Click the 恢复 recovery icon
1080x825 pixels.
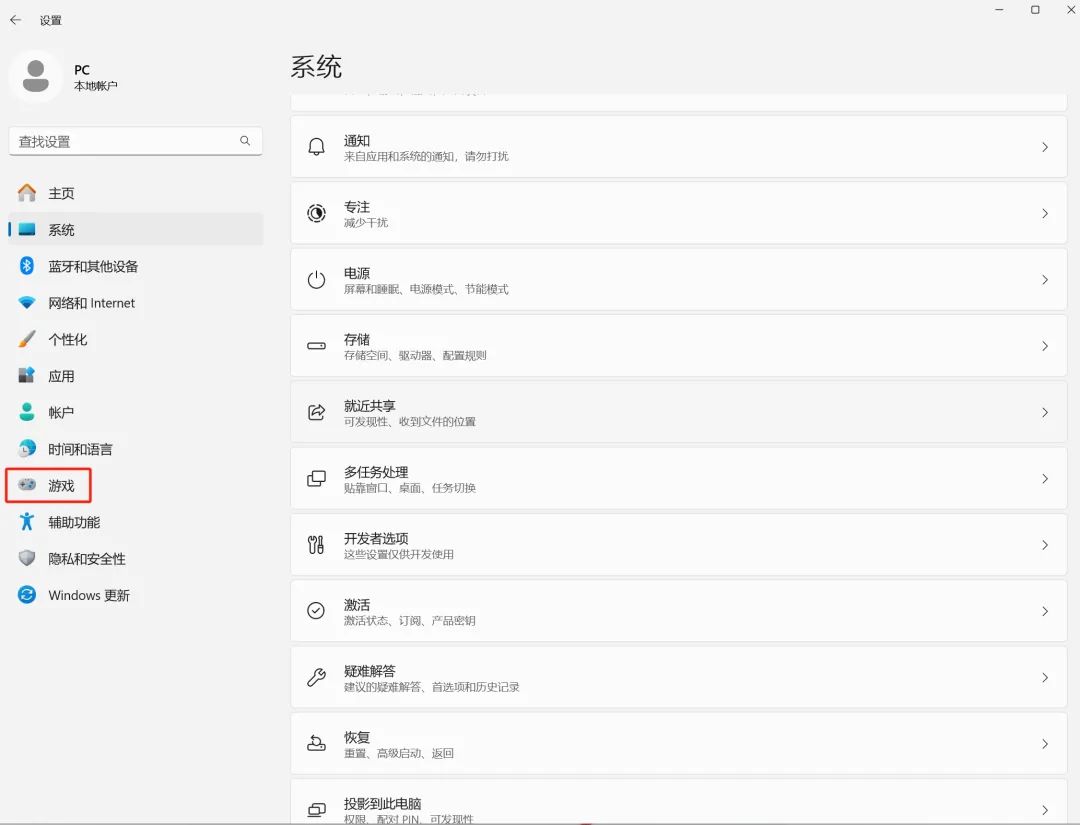(x=316, y=744)
